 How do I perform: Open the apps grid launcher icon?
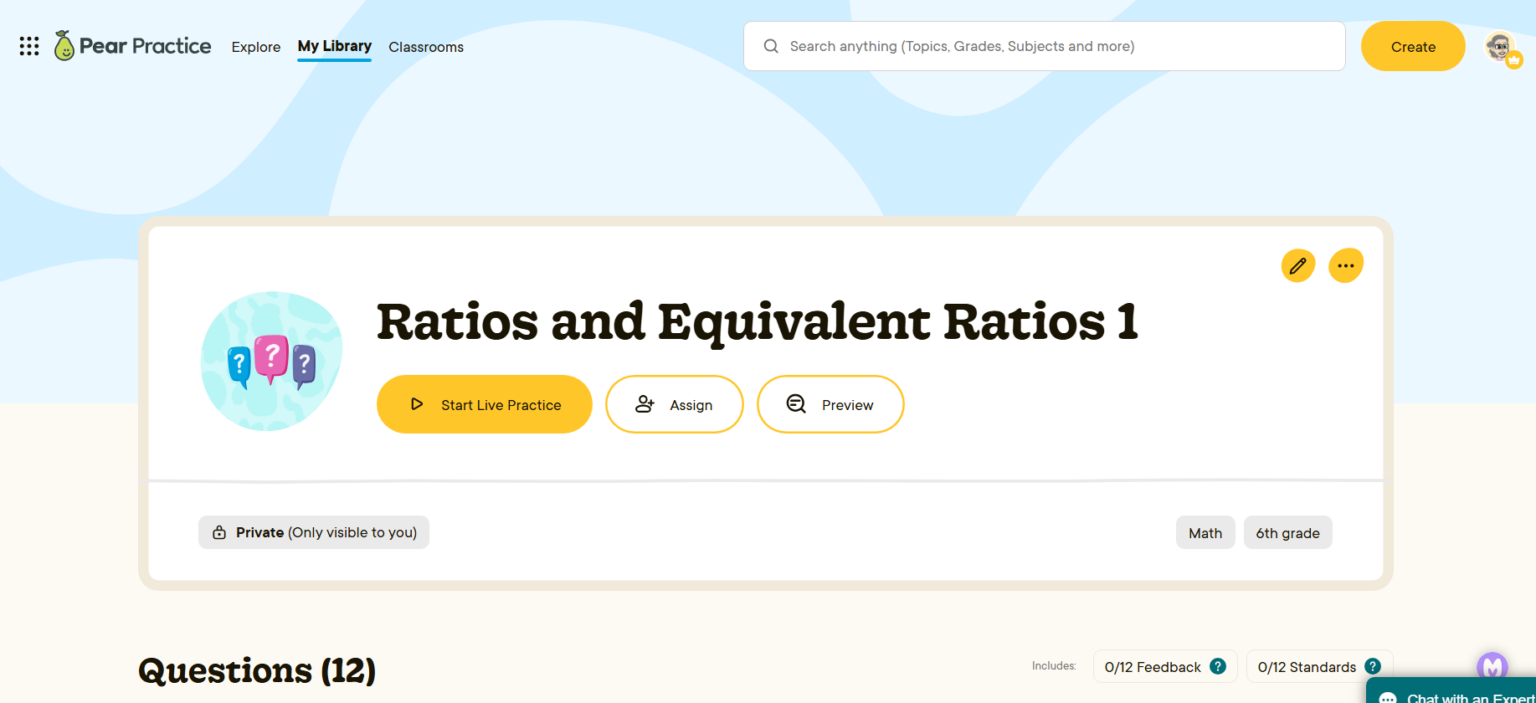pyautogui.click(x=29, y=46)
